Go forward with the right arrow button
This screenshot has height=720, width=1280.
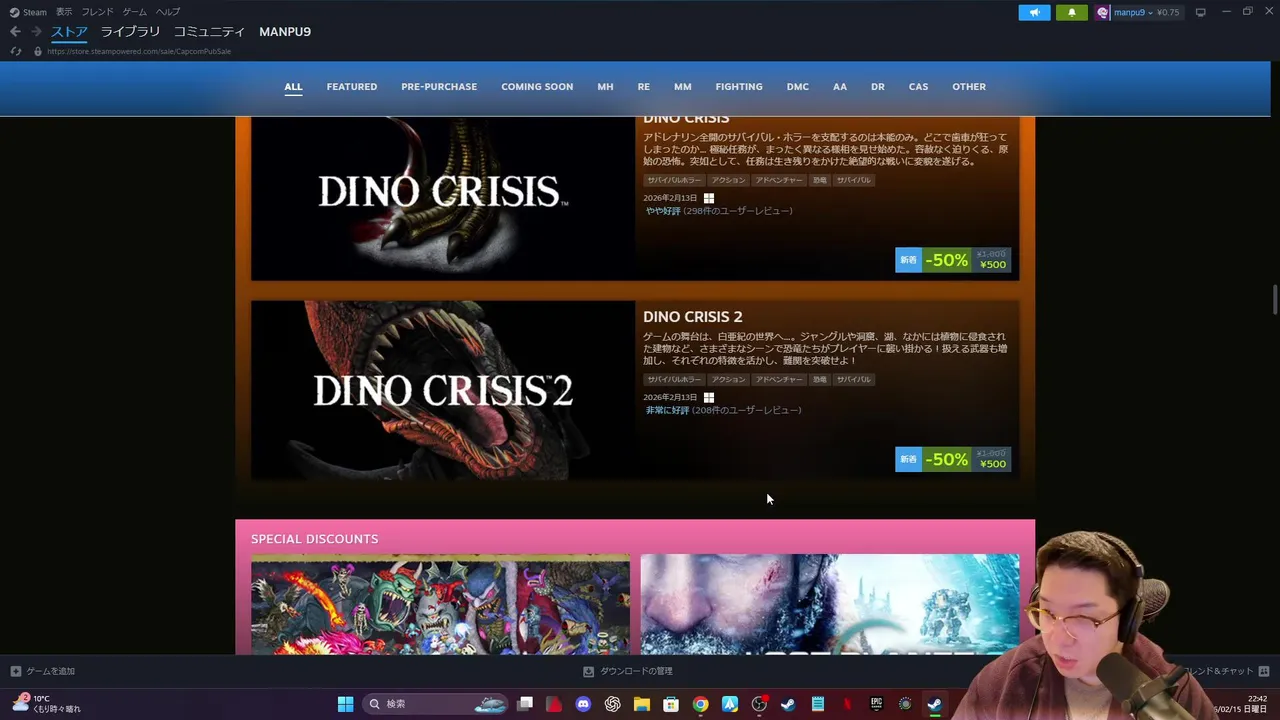(x=36, y=32)
